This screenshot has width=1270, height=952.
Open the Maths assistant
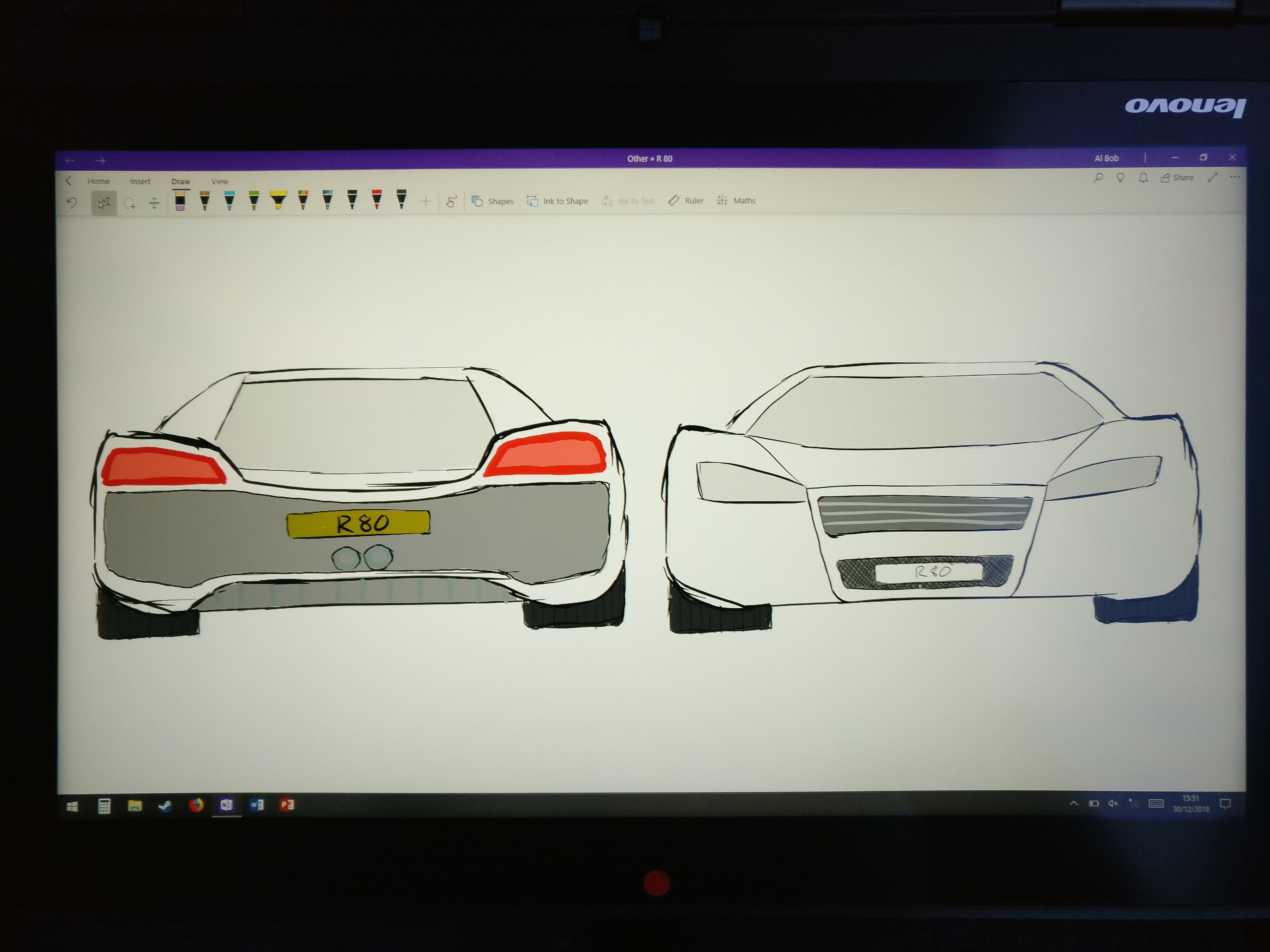point(736,200)
